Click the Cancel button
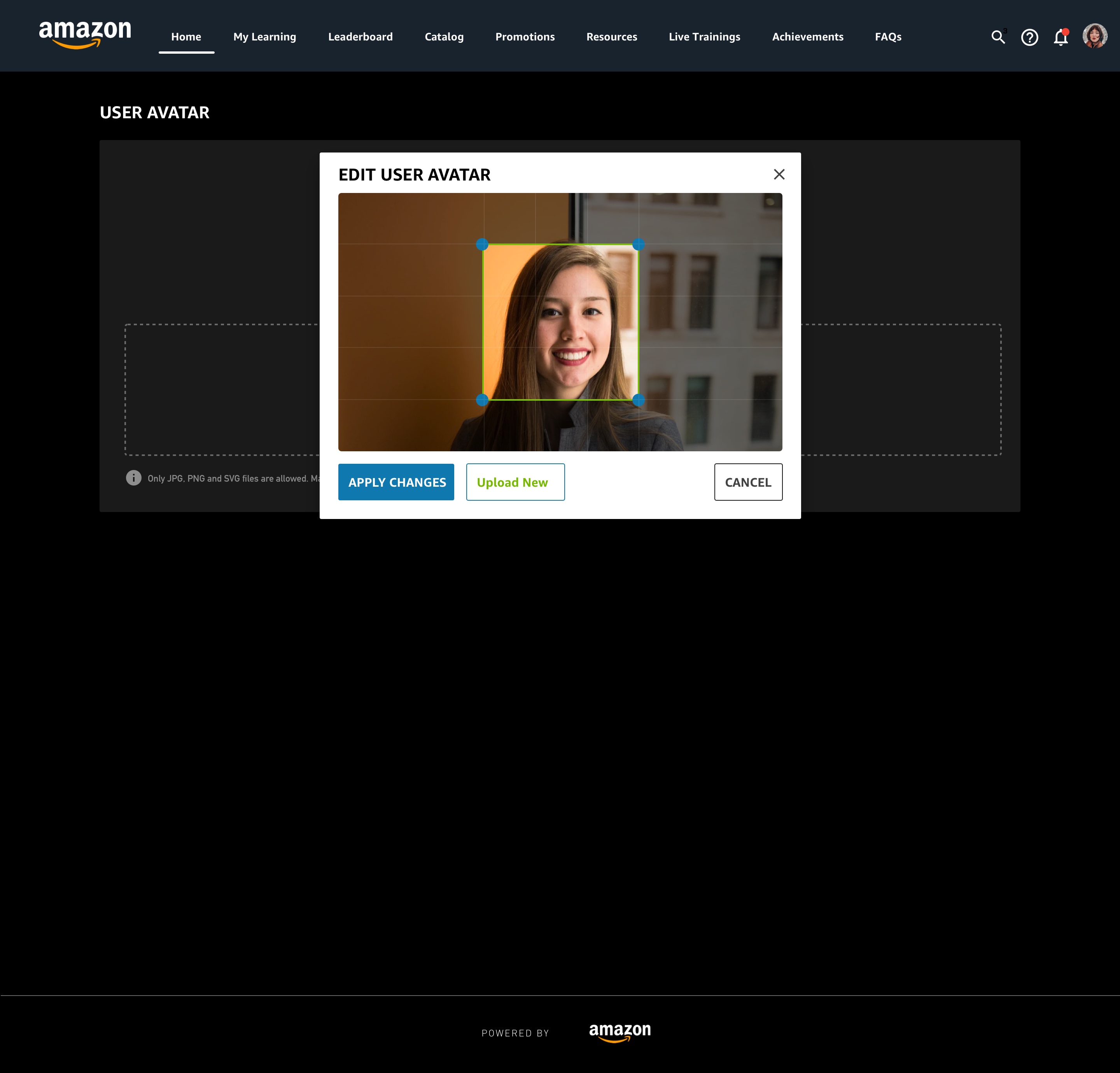 coord(748,482)
